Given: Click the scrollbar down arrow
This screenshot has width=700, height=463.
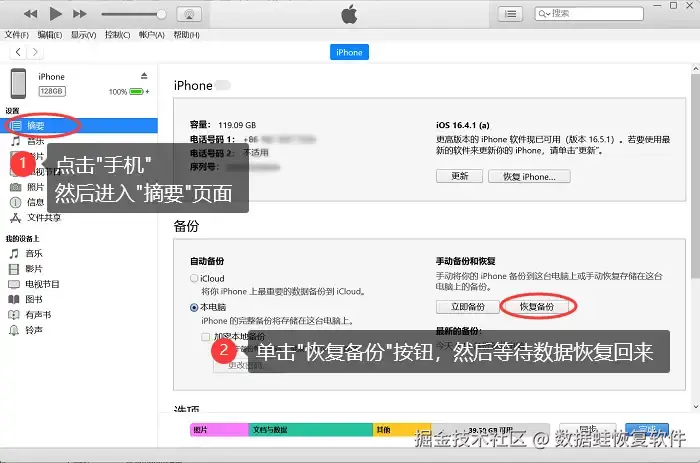Looking at the screenshot, I should (695, 407).
